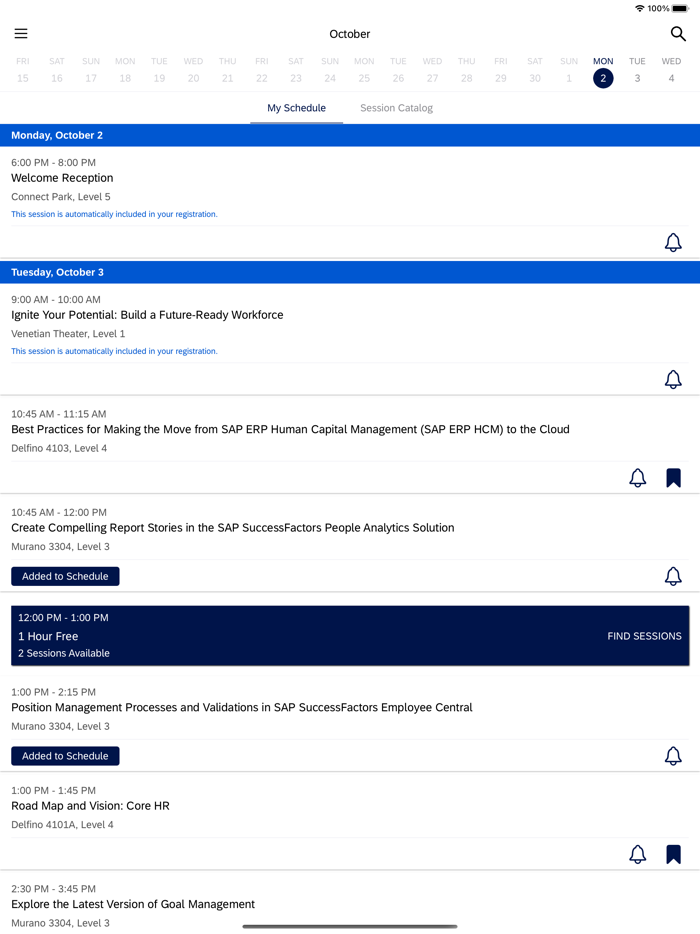Open Road Map and Vision: Core HR
The height and width of the screenshot is (934, 700).
point(91,806)
